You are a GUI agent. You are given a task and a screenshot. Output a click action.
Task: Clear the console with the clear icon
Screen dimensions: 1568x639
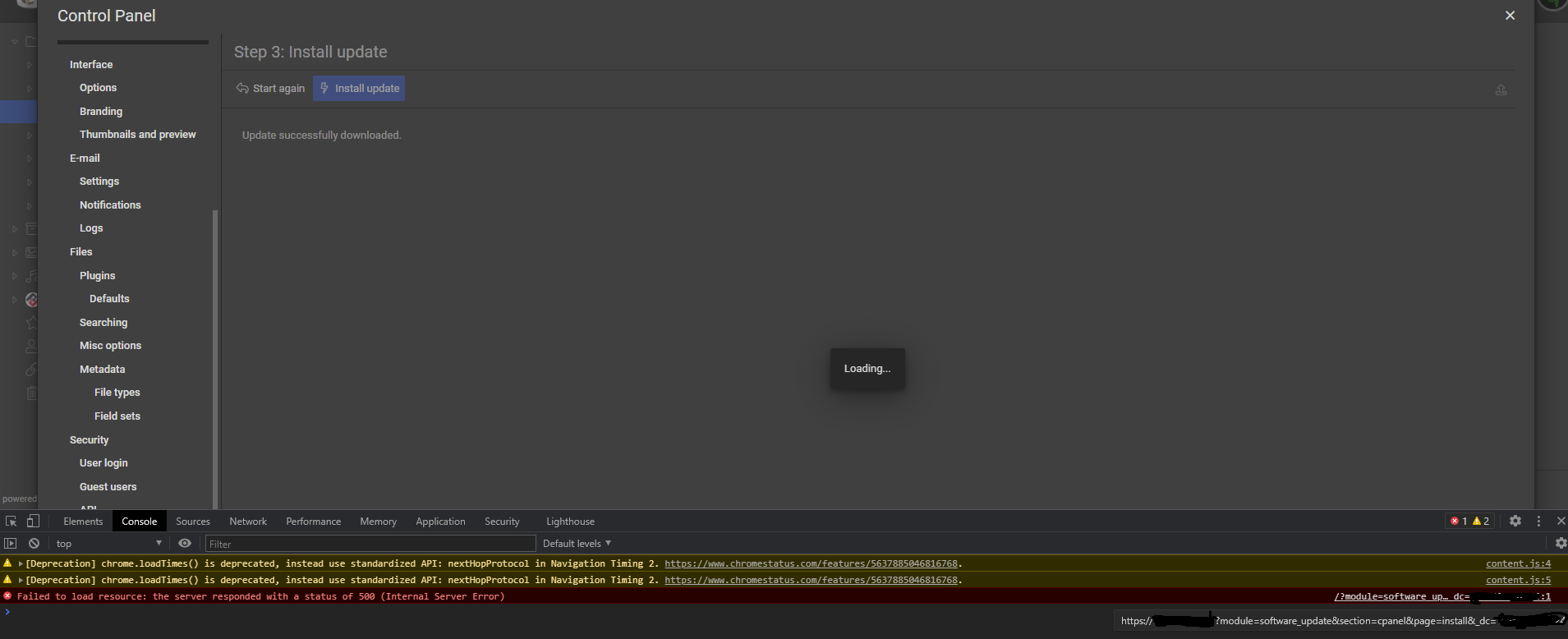coord(34,544)
